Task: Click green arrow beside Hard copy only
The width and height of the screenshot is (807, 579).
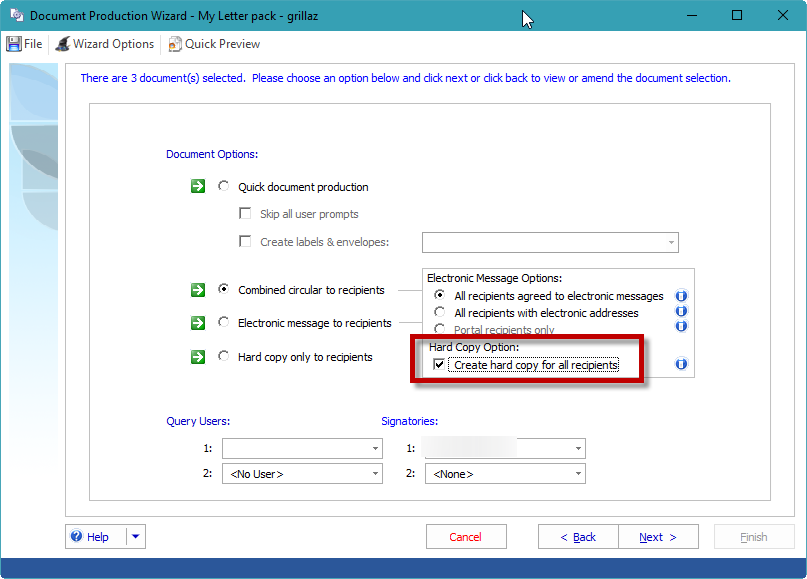Action: (x=198, y=357)
